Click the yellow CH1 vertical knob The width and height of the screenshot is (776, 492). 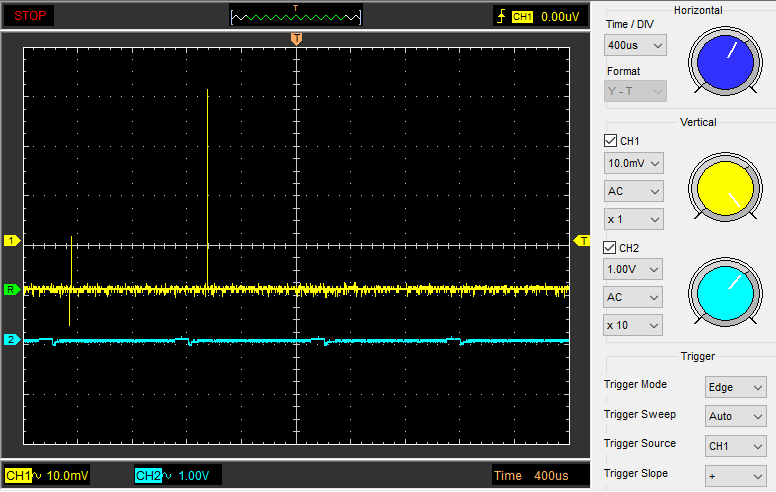click(724, 190)
